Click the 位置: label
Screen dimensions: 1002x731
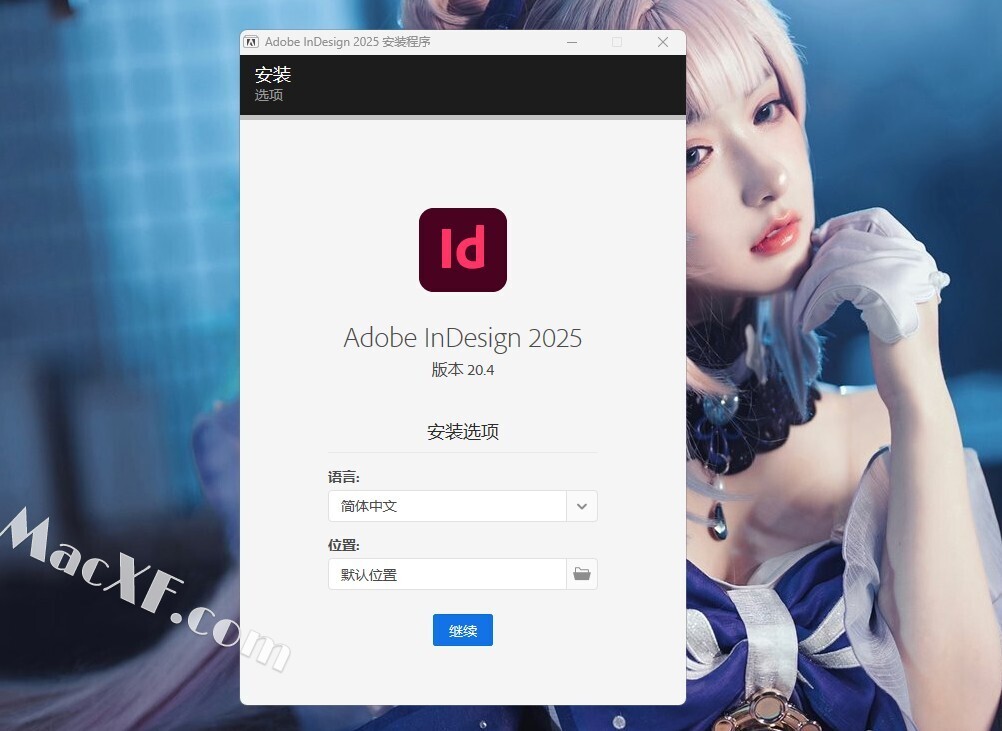(x=344, y=545)
